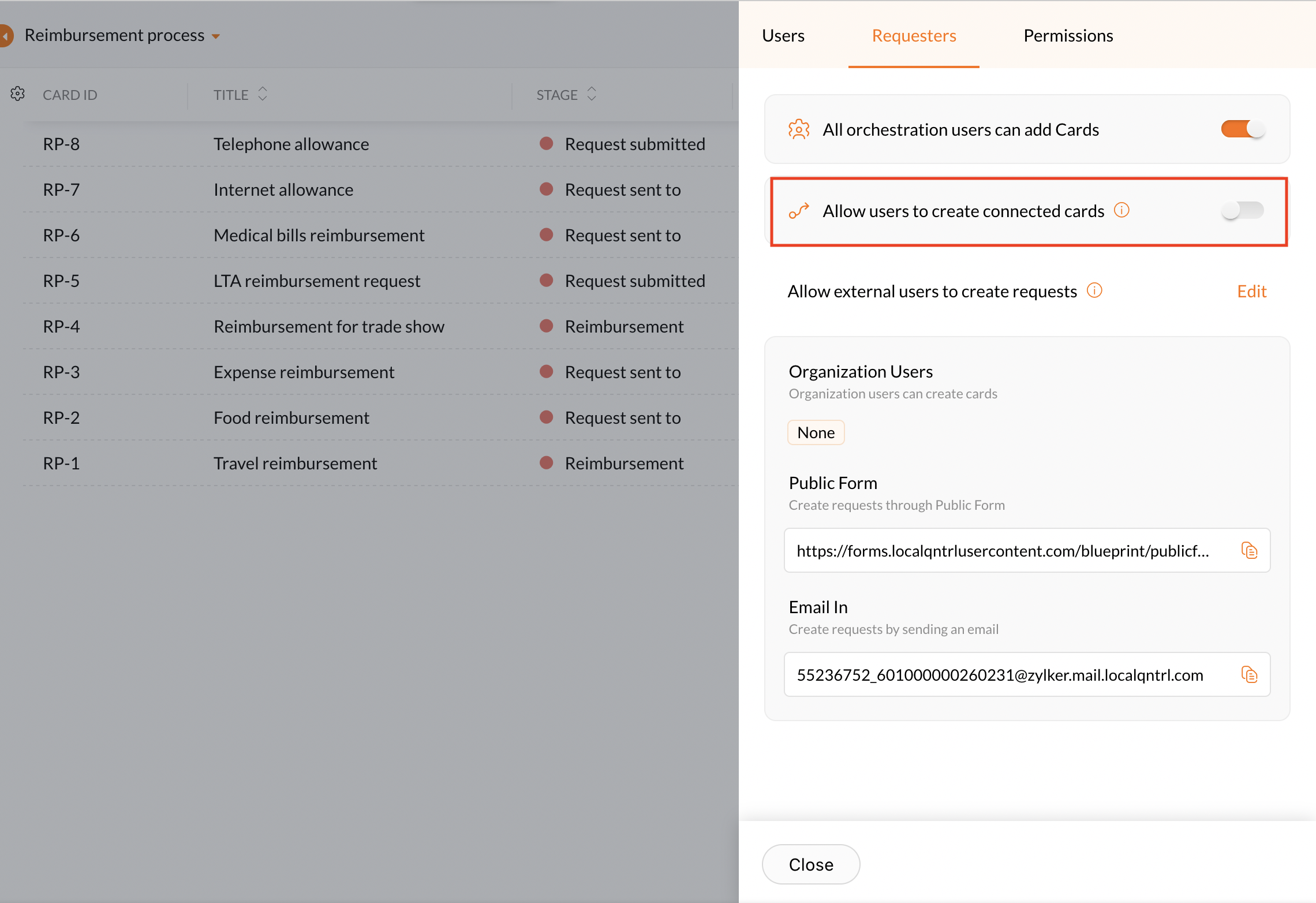
Task: Click the None tag under Organization Users
Action: coord(816,432)
